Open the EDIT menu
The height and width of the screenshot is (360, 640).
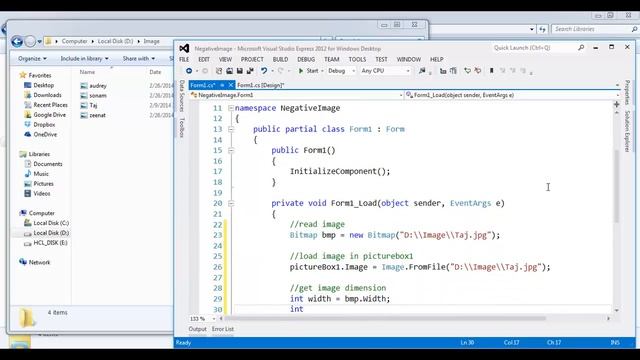tap(204, 59)
